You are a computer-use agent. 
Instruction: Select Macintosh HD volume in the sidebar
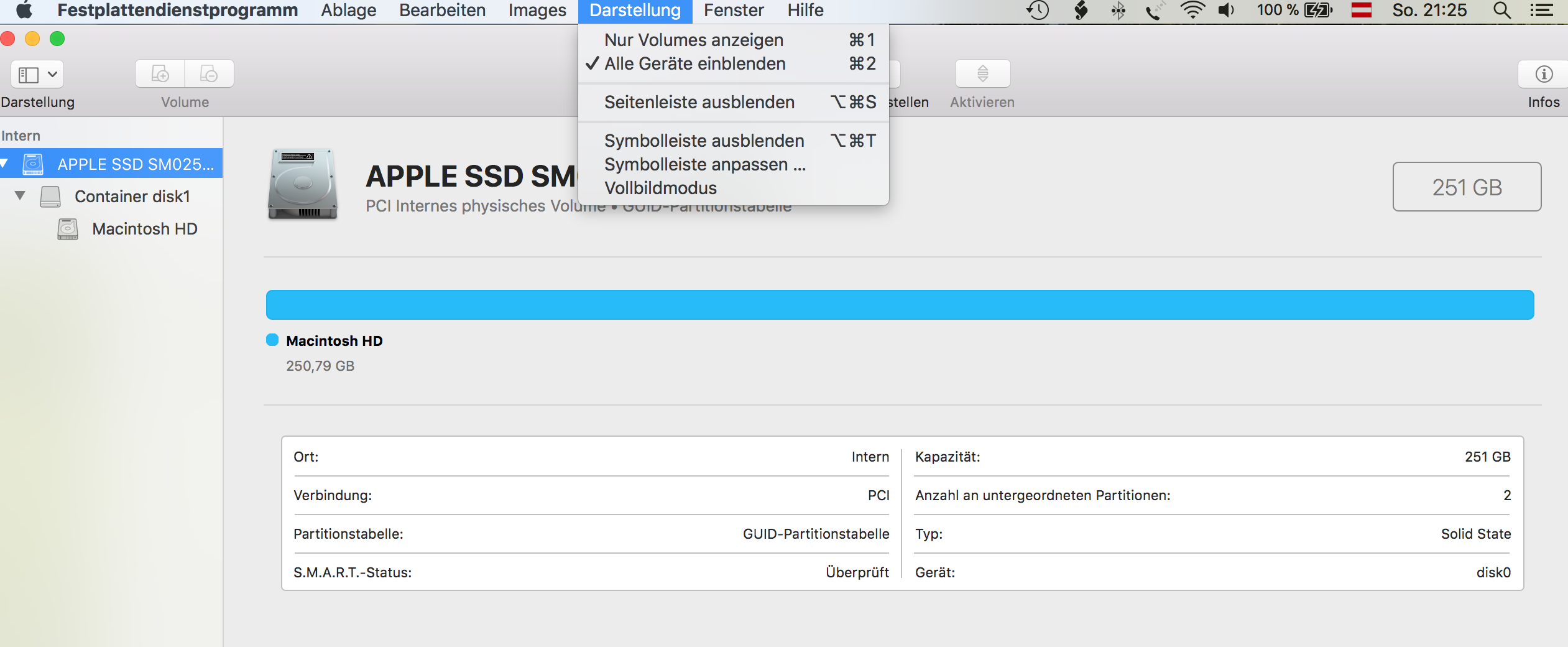pos(144,229)
